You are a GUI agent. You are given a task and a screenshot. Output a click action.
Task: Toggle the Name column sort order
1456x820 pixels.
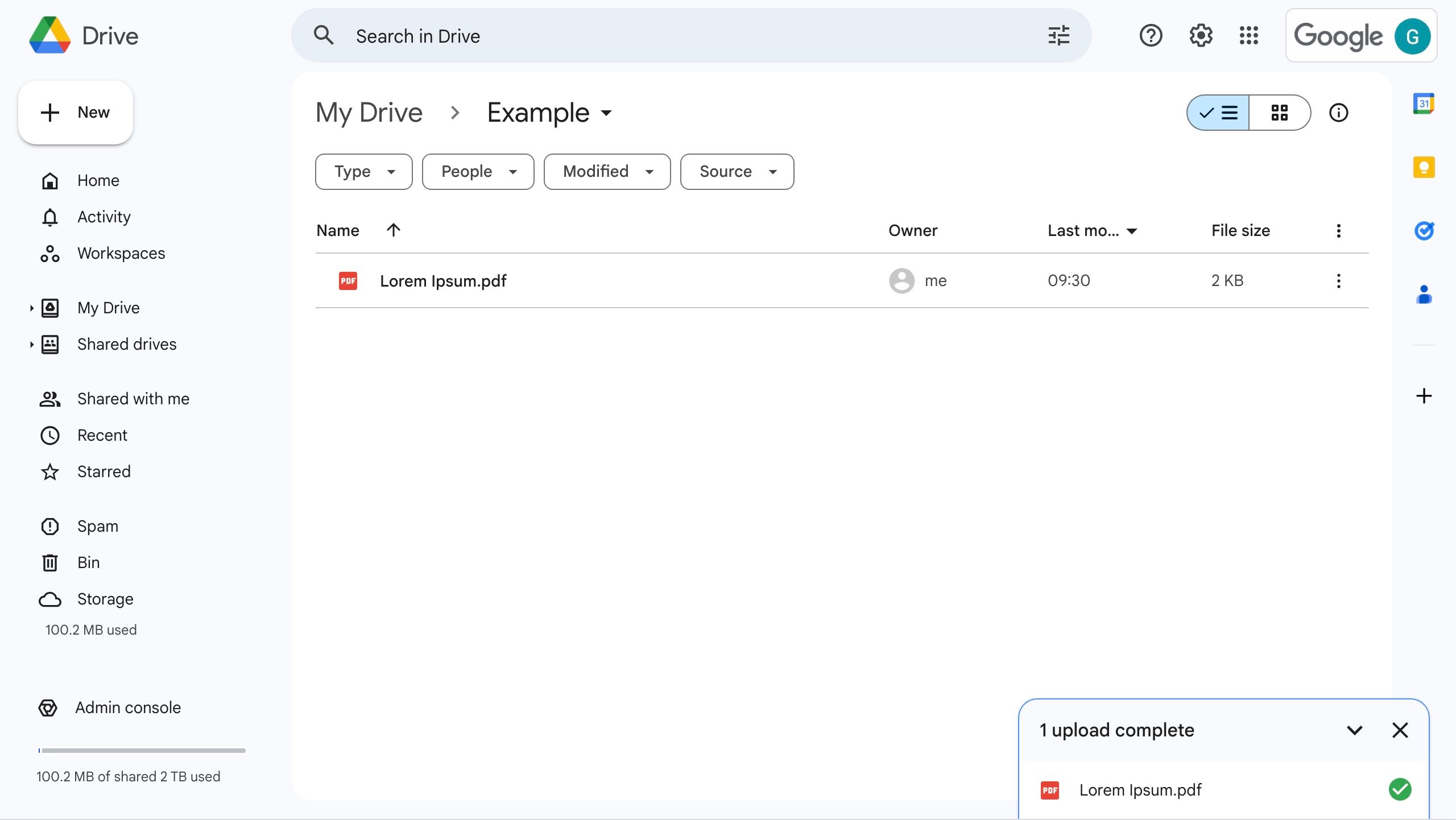coord(394,230)
